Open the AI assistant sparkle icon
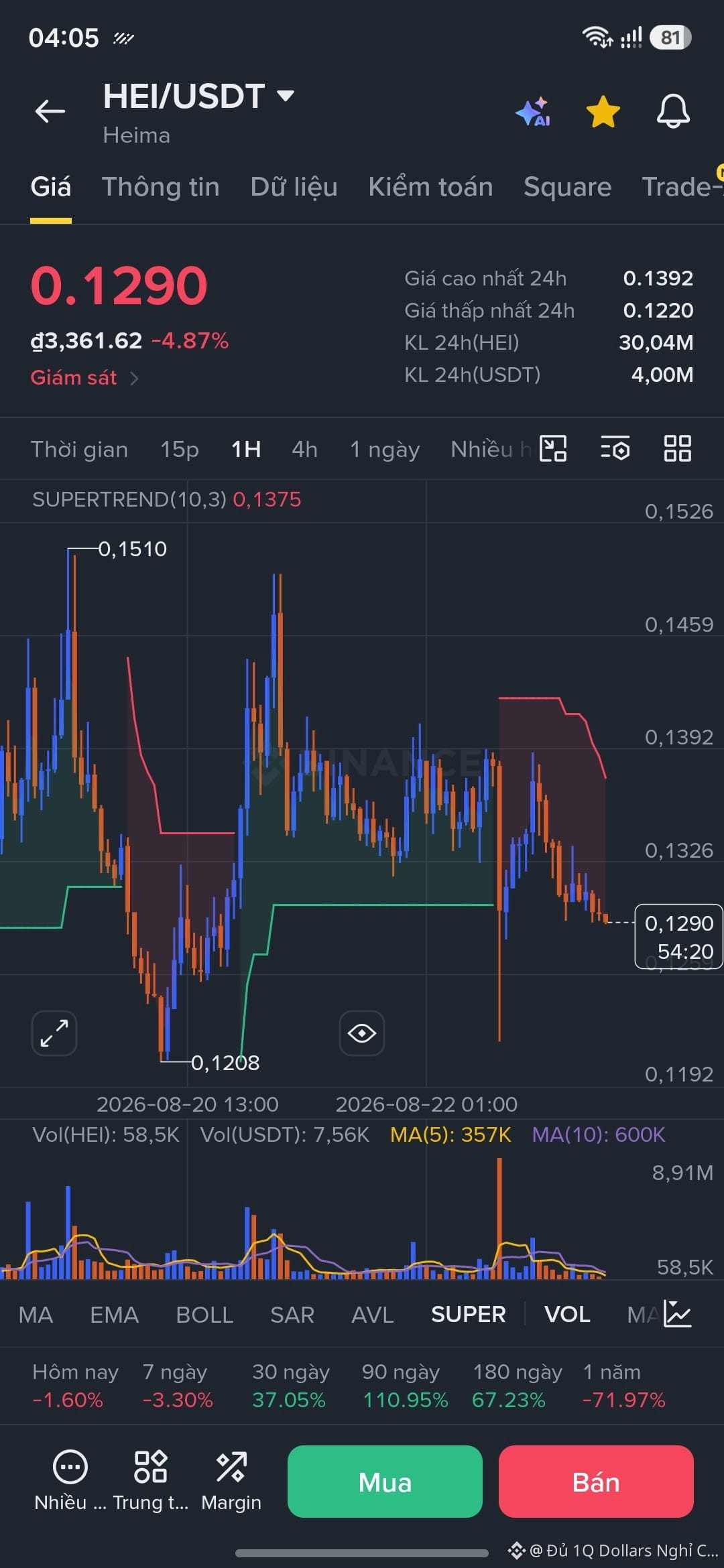This screenshot has width=724, height=1568. 534,112
